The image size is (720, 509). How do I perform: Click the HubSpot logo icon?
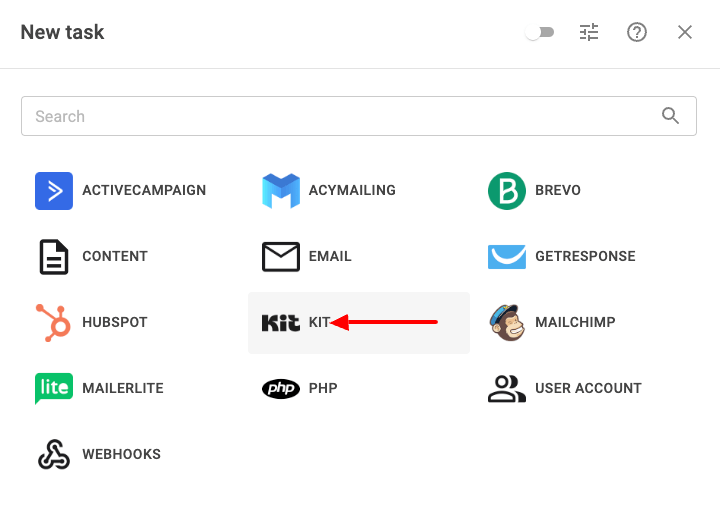click(53, 322)
